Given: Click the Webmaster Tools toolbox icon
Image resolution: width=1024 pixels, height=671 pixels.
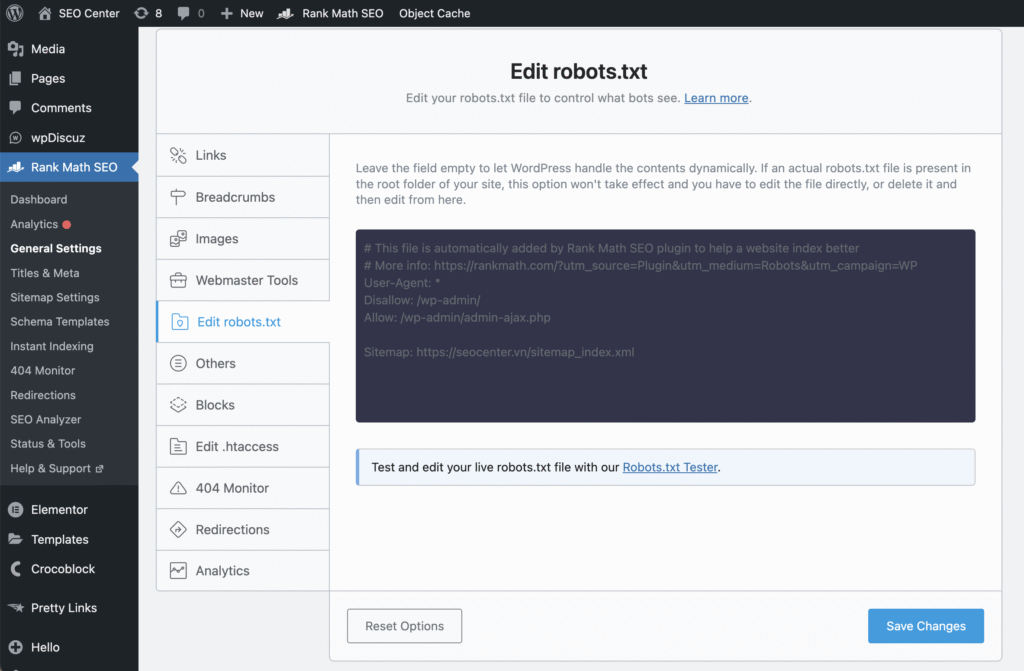Looking at the screenshot, I should point(178,280).
